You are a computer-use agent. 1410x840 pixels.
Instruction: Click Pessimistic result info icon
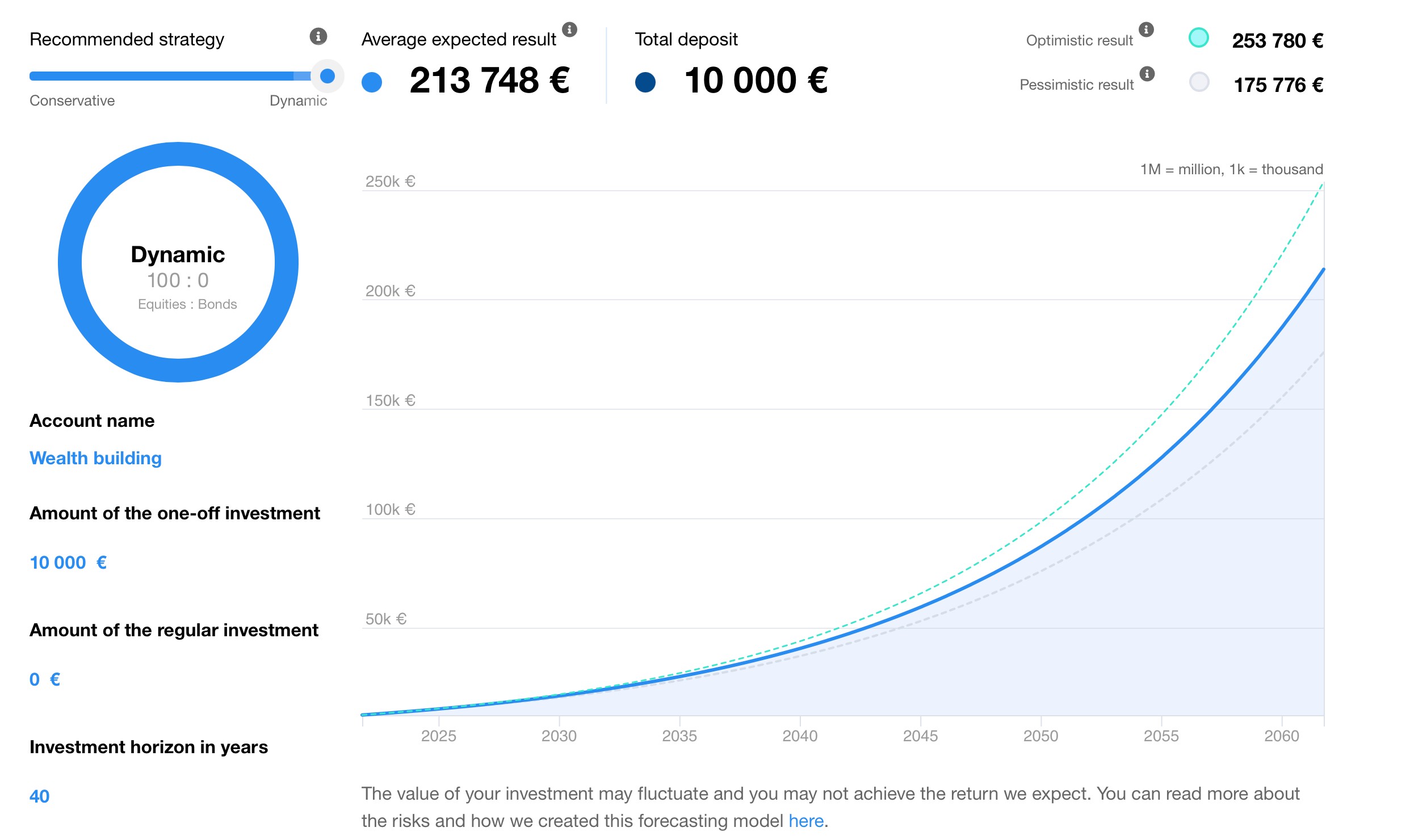[x=1147, y=74]
